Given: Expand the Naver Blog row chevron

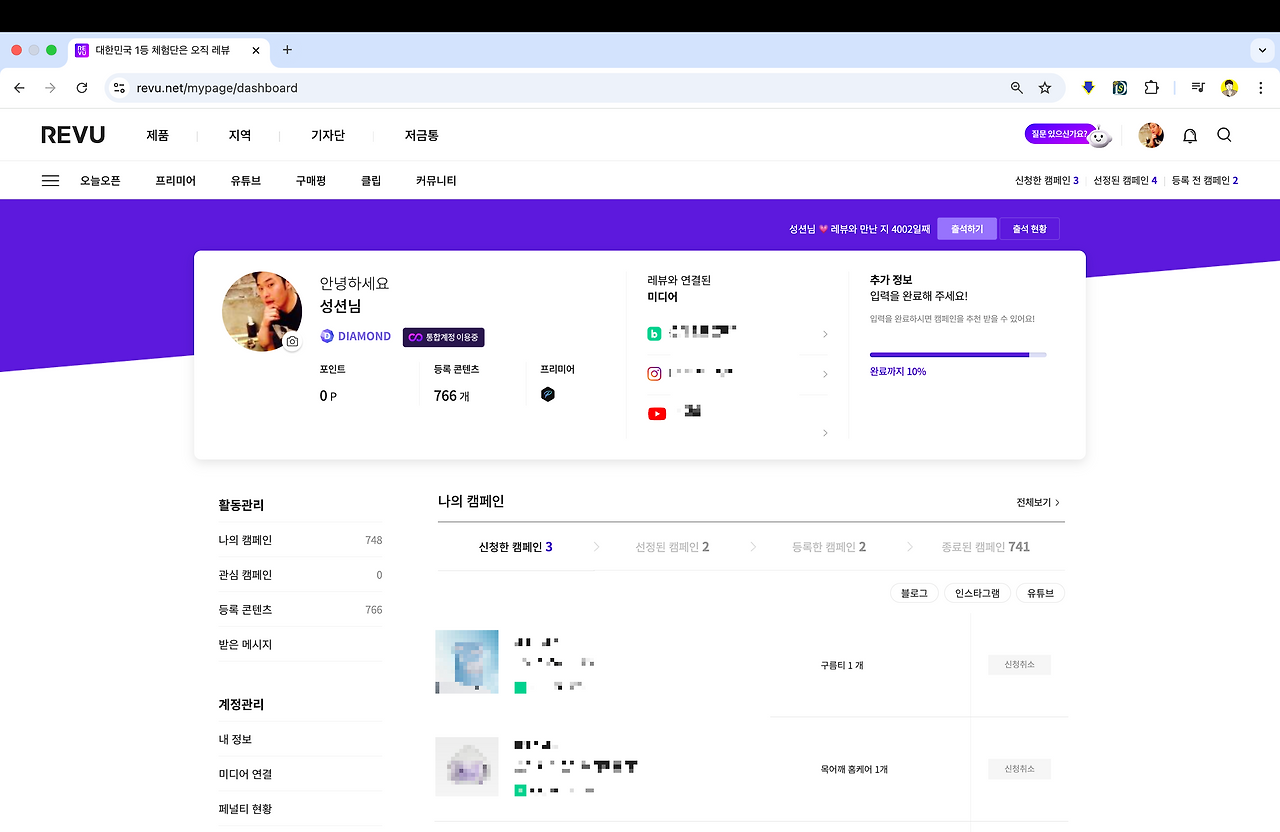Looking at the screenshot, I should [x=824, y=333].
